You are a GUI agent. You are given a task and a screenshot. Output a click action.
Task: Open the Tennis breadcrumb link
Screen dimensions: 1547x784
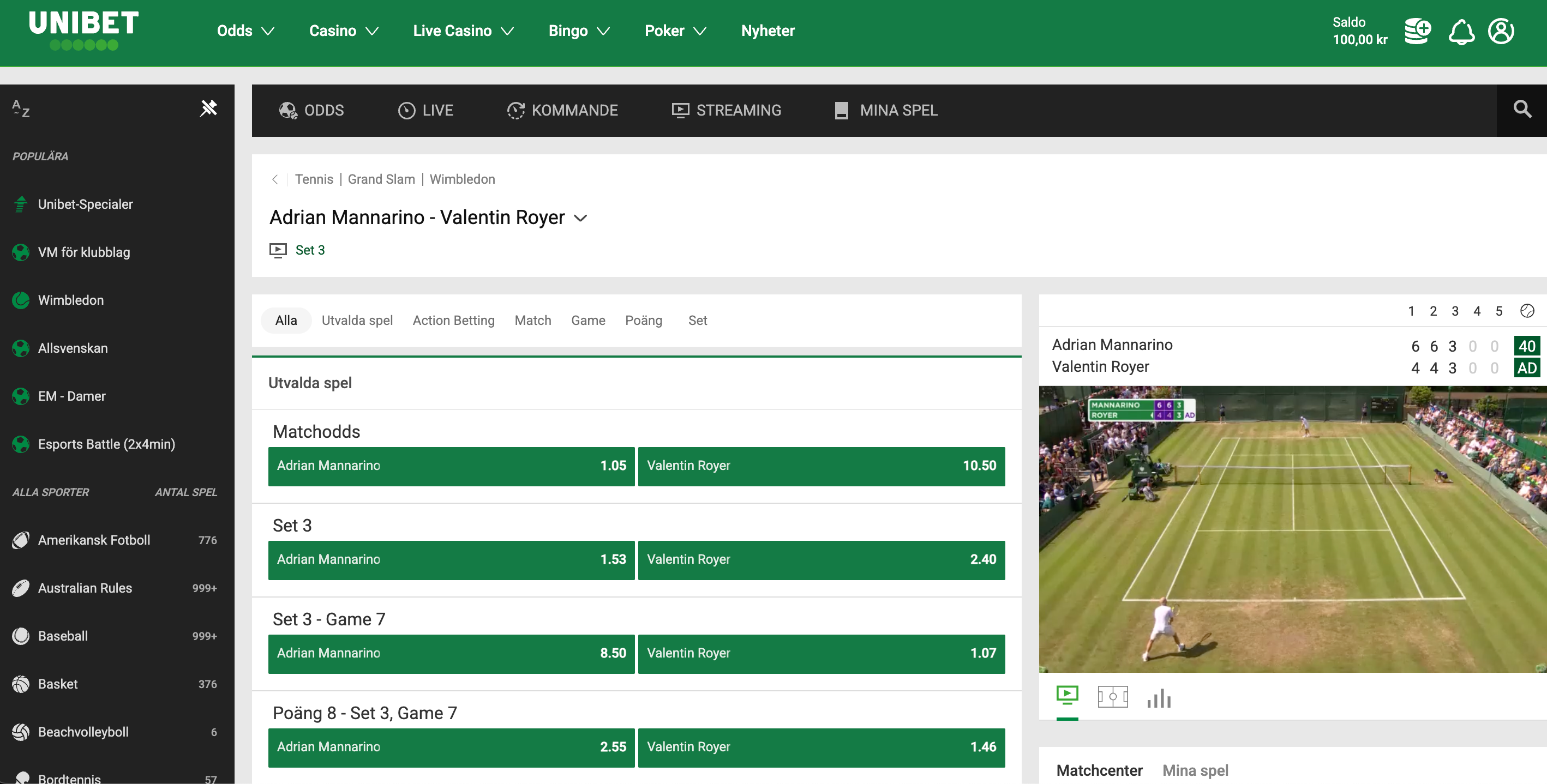[x=314, y=179]
